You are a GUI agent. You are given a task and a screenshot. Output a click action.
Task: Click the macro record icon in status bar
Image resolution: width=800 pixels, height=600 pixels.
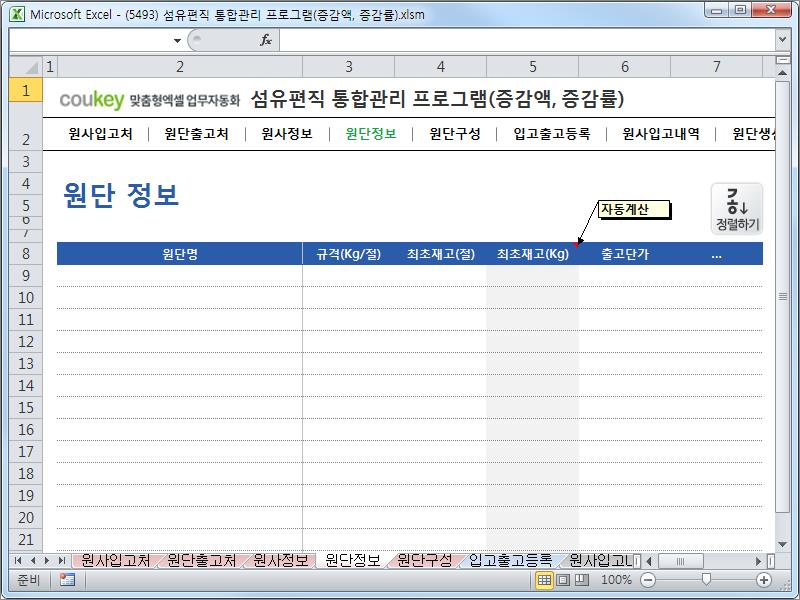tap(67, 580)
